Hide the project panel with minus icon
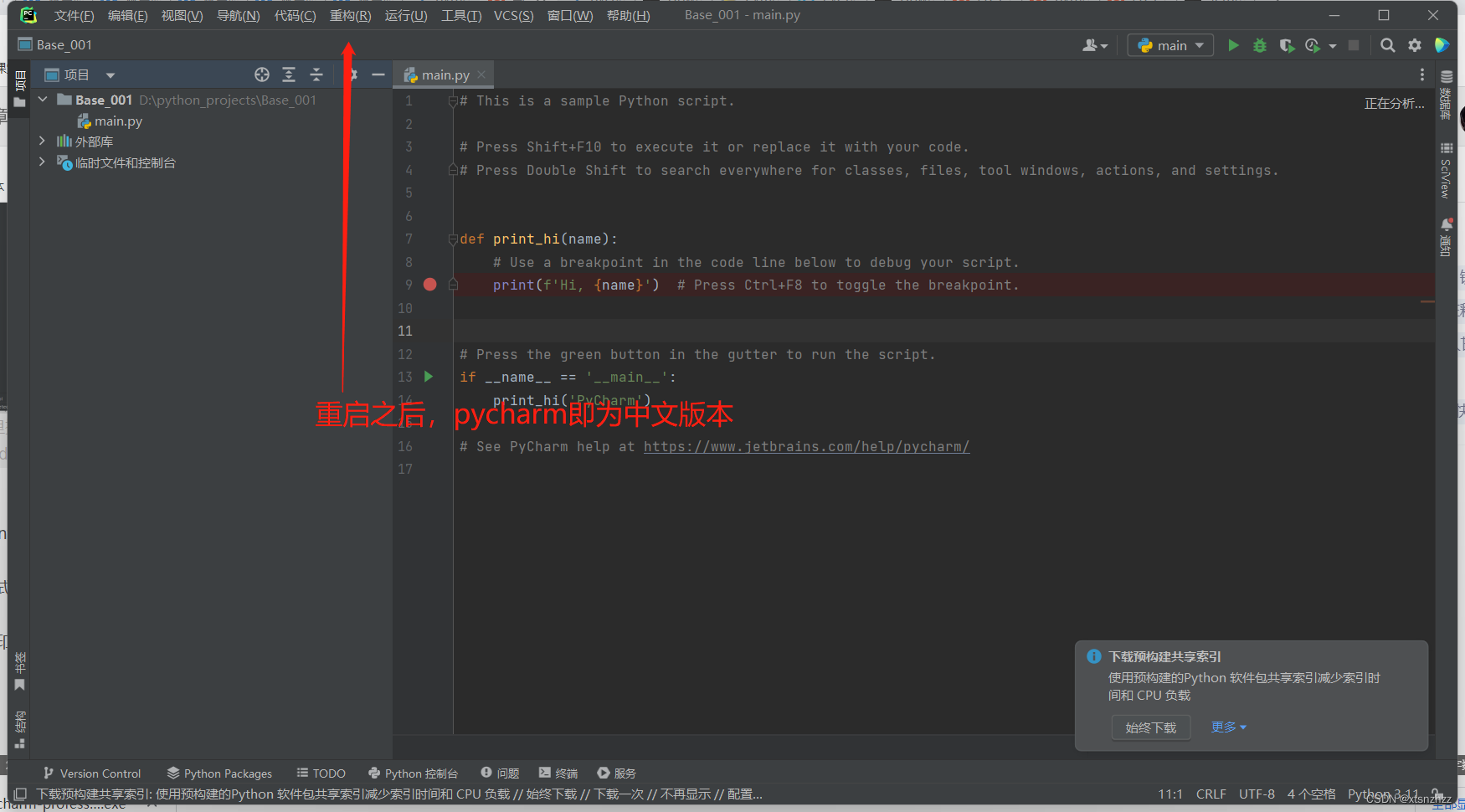1465x812 pixels. click(378, 75)
